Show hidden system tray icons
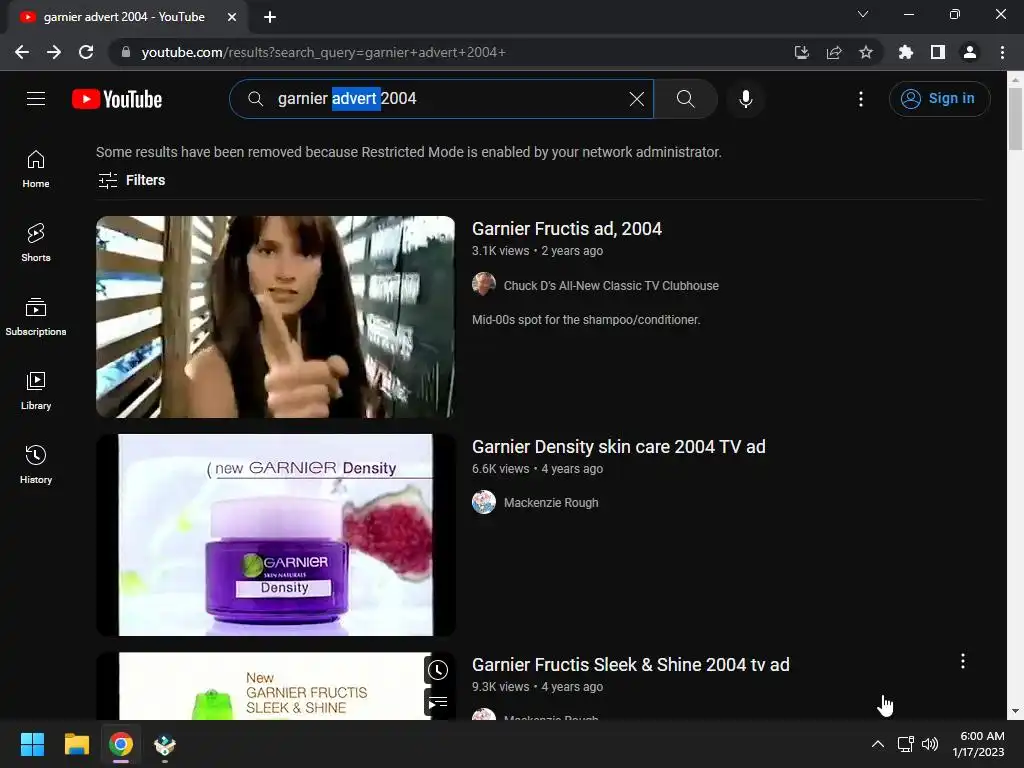The height and width of the screenshot is (768, 1024). point(878,744)
